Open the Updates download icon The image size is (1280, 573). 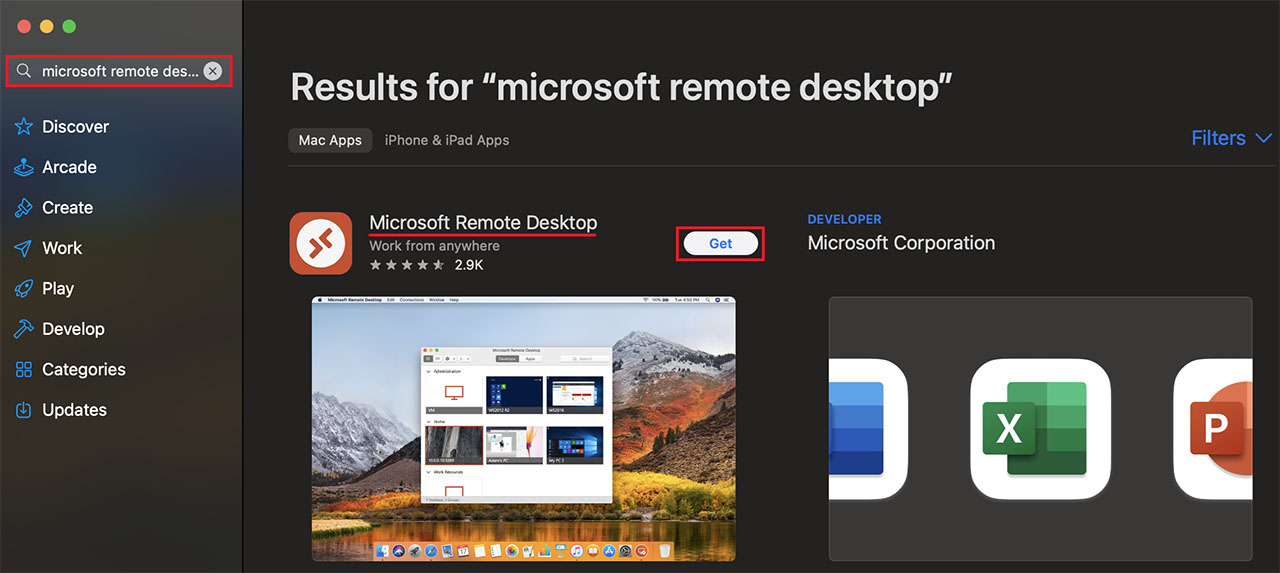coord(24,410)
